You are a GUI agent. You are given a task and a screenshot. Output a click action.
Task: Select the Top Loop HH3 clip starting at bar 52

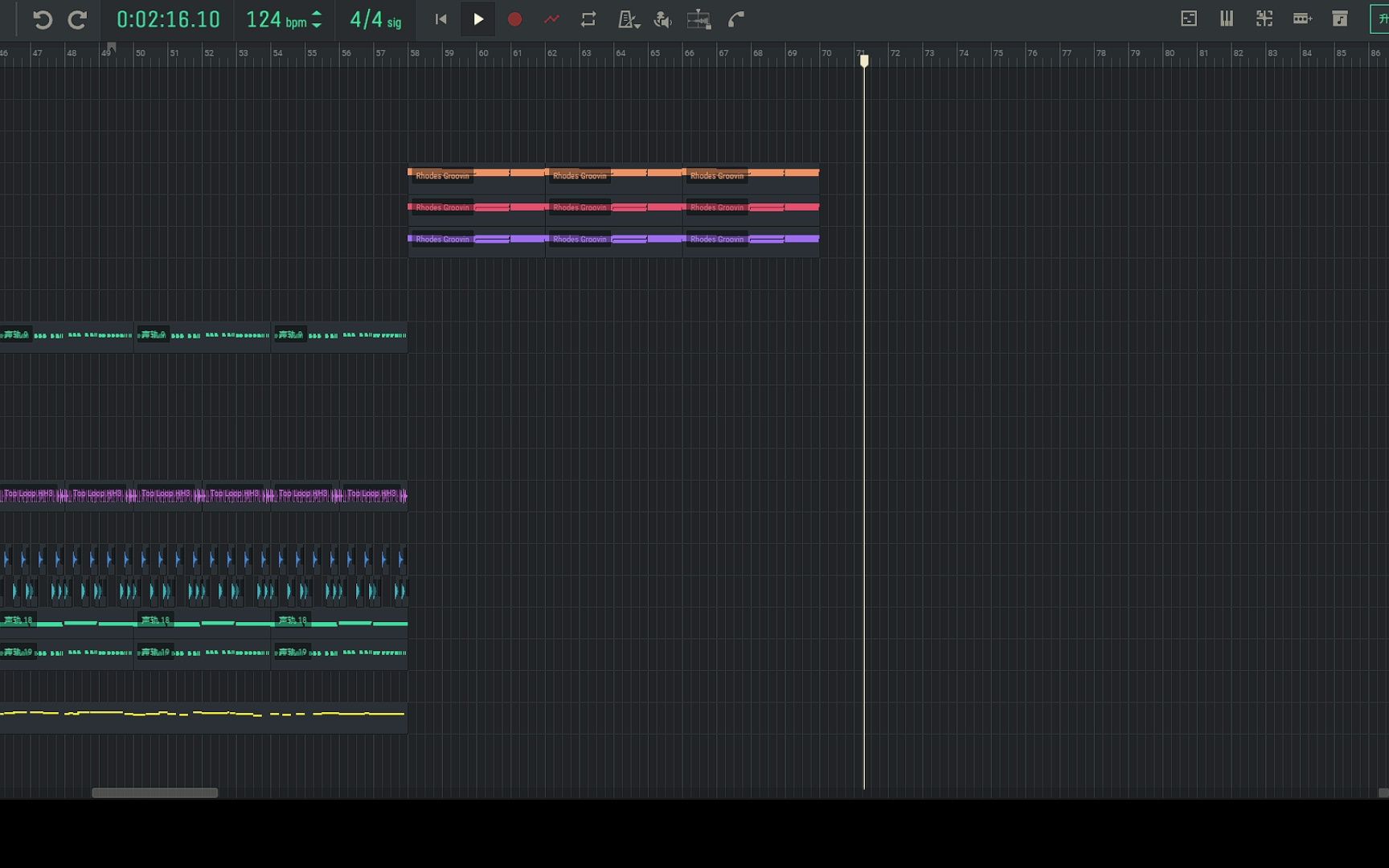coord(236,497)
